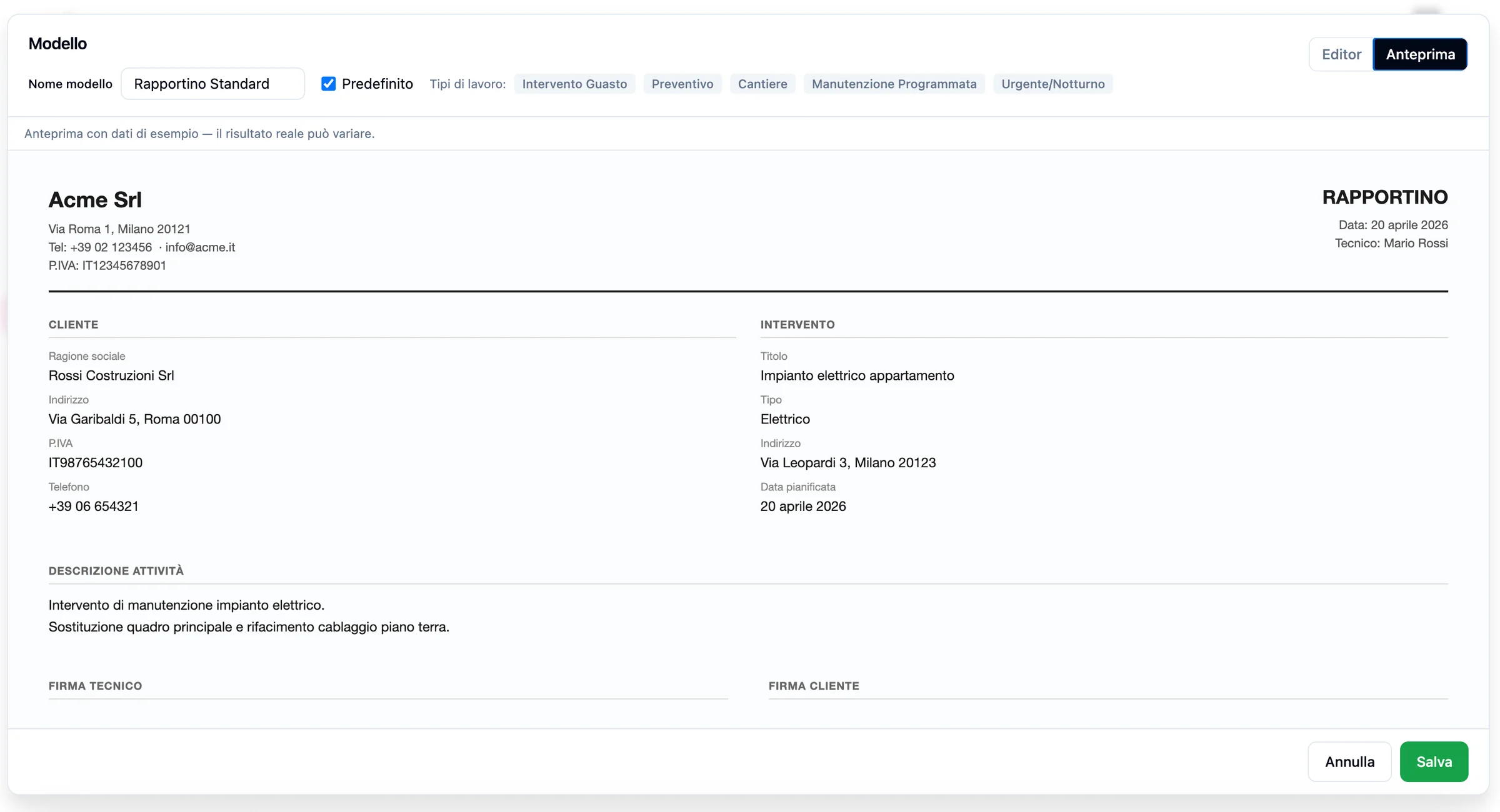Click the text 'P.IVA: IT12345678901'
Image resolution: width=1500 pixels, height=812 pixels.
(x=107, y=265)
